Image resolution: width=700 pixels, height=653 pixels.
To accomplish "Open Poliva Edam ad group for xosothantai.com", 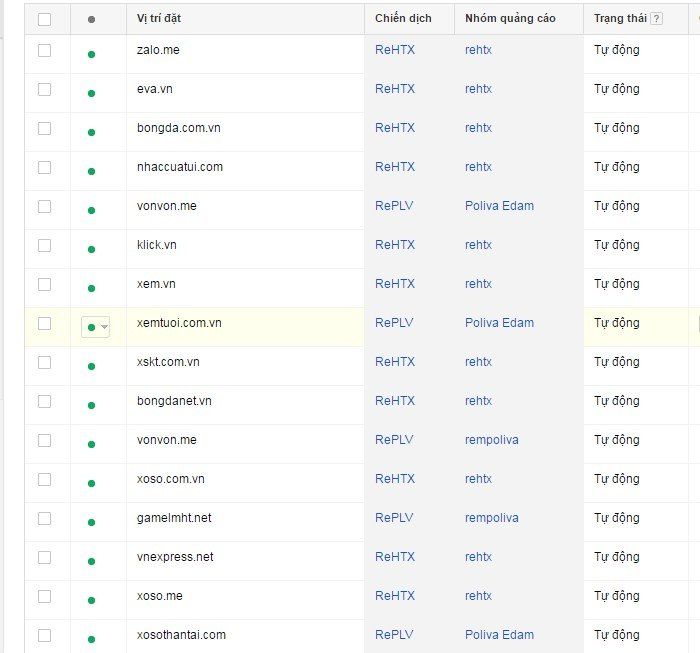I will pyautogui.click(x=500, y=635).
